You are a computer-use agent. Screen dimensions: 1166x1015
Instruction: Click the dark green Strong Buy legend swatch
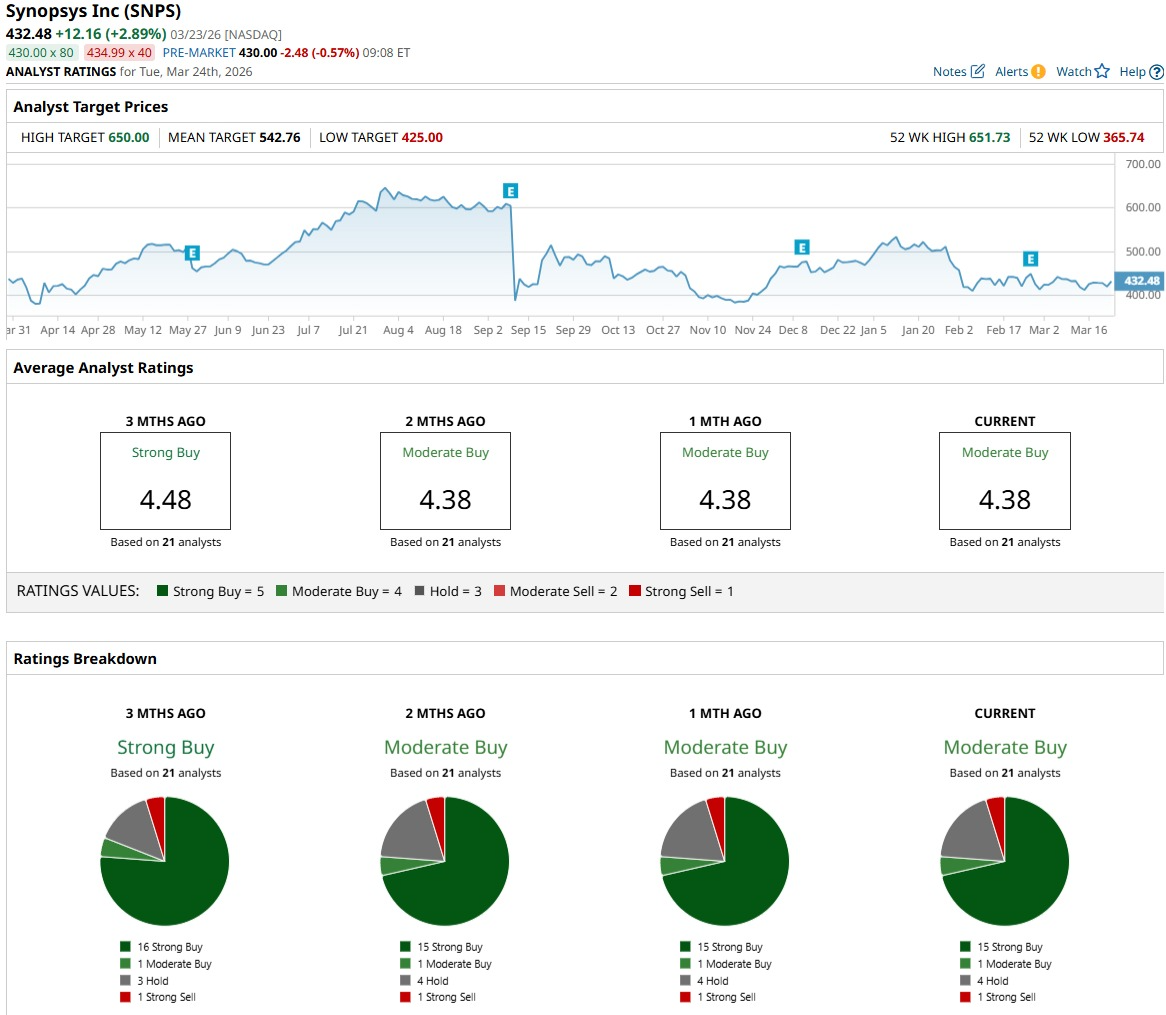click(x=162, y=590)
